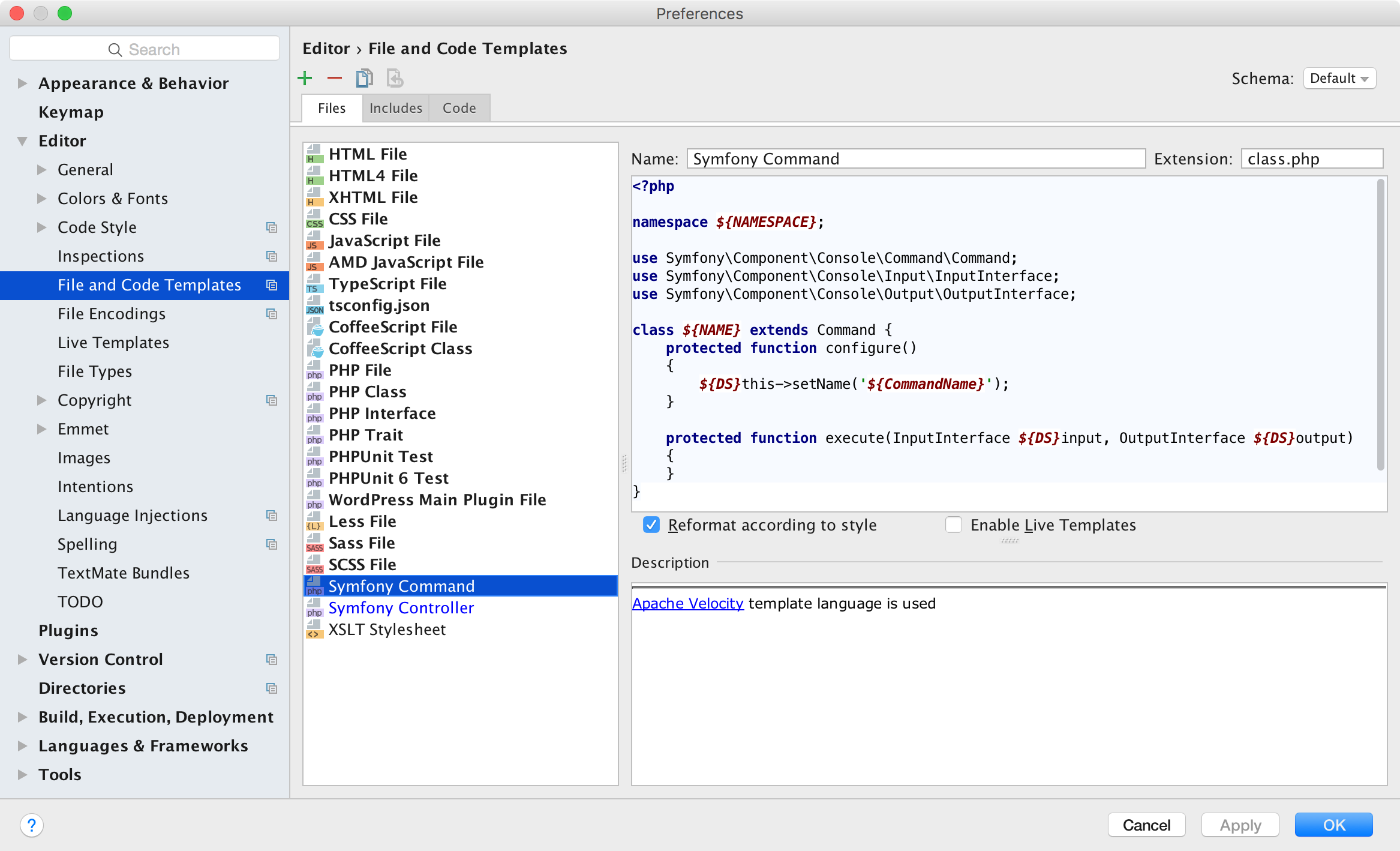Open the Apache Velocity link

click(x=687, y=603)
